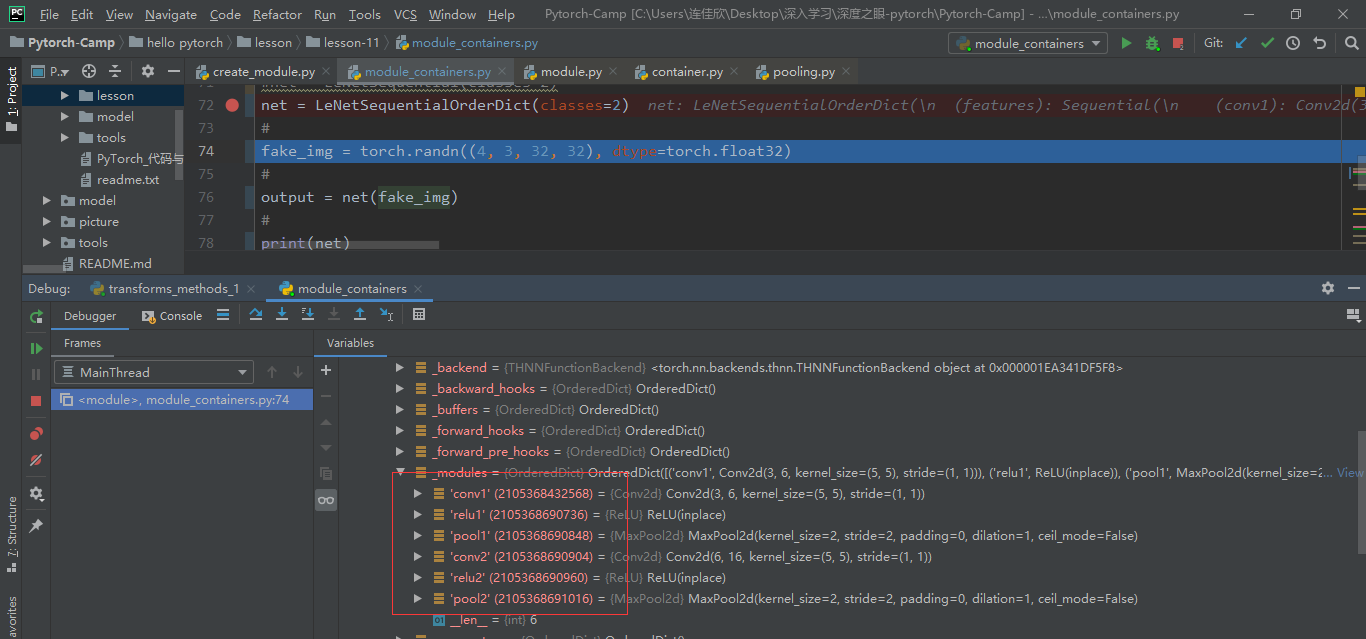
Task: Toggle breakpoint on line 72
Action: pyautogui.click(x=232, y=105)
